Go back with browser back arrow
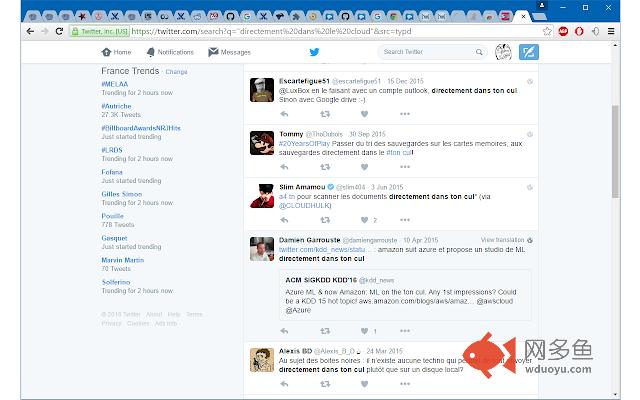640x400 pixels. pyautogui.click(x=30, y=31)
